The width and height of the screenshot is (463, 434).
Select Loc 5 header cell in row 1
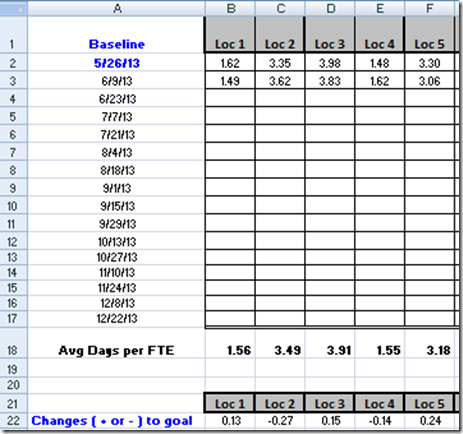pyautogui.click(x=429, y=35)
